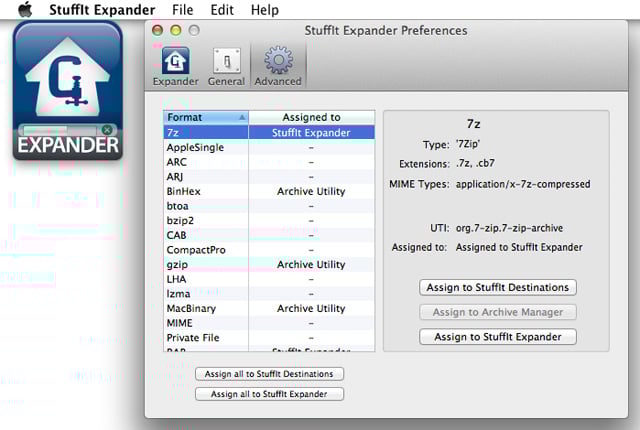Switch to the Expander preferences tab

click(176, 66)
